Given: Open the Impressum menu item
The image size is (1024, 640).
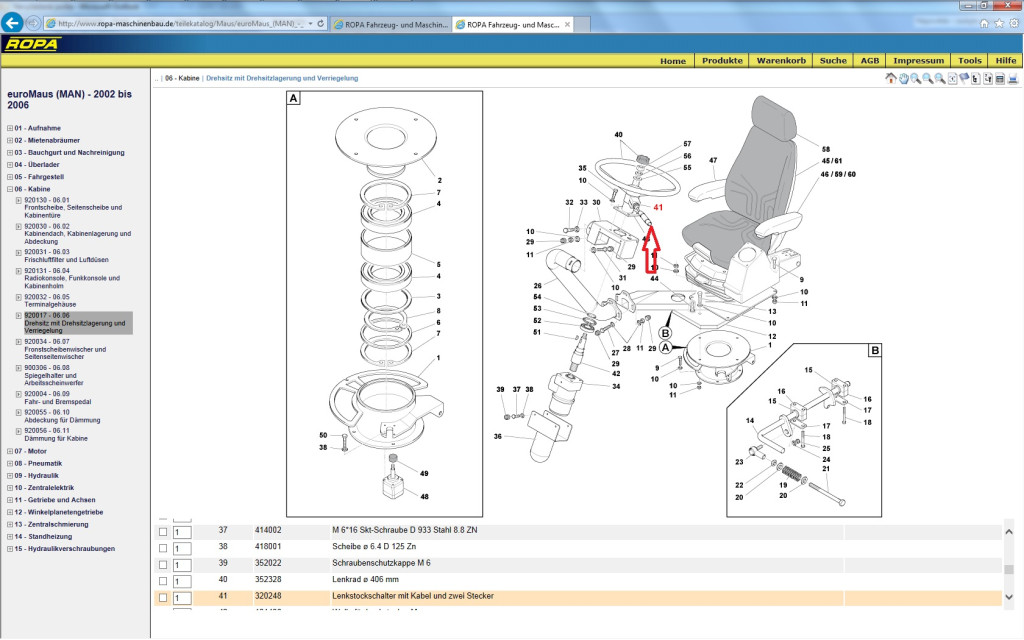Looking at the screenshot, I should [x=918, y=61].
